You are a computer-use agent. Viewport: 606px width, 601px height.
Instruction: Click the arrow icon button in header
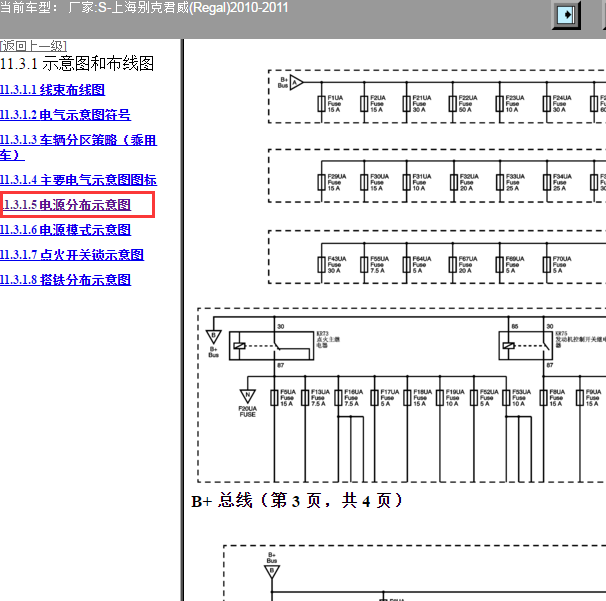click(x=566, y=15)
